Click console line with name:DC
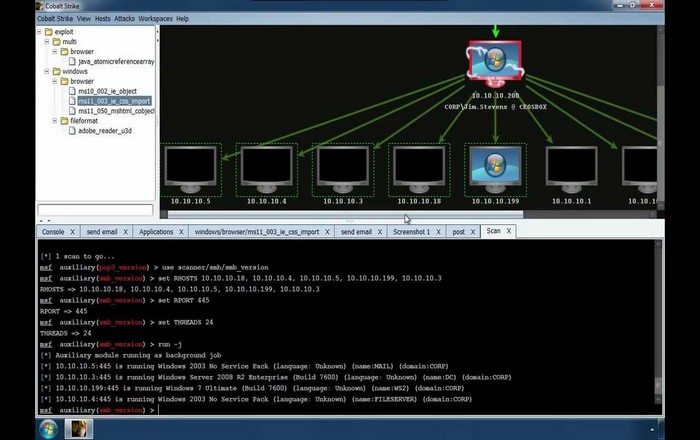Viewport: 700px width, 440px height. 275,377
